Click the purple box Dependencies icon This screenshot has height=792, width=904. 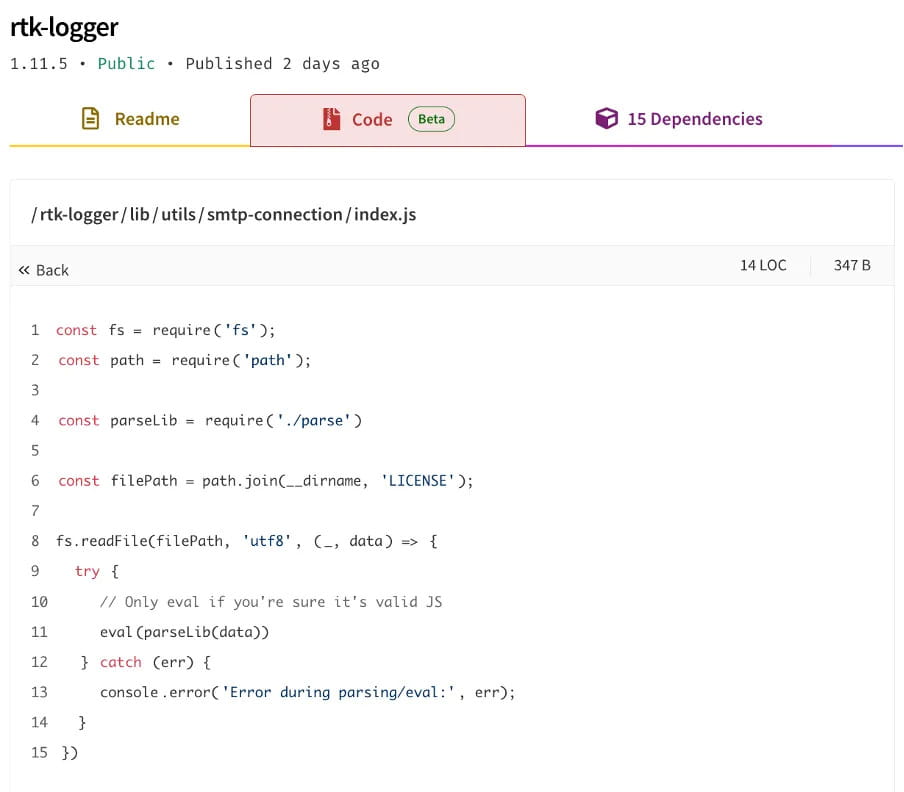tap(607, 119)
